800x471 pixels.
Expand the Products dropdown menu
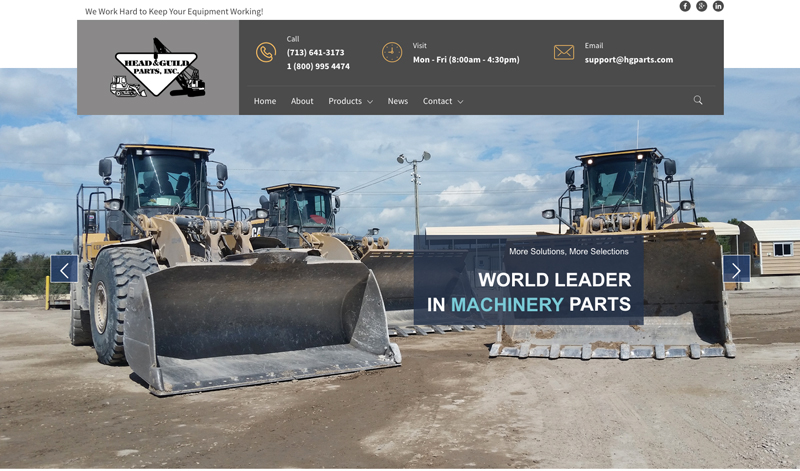(345, 101)
